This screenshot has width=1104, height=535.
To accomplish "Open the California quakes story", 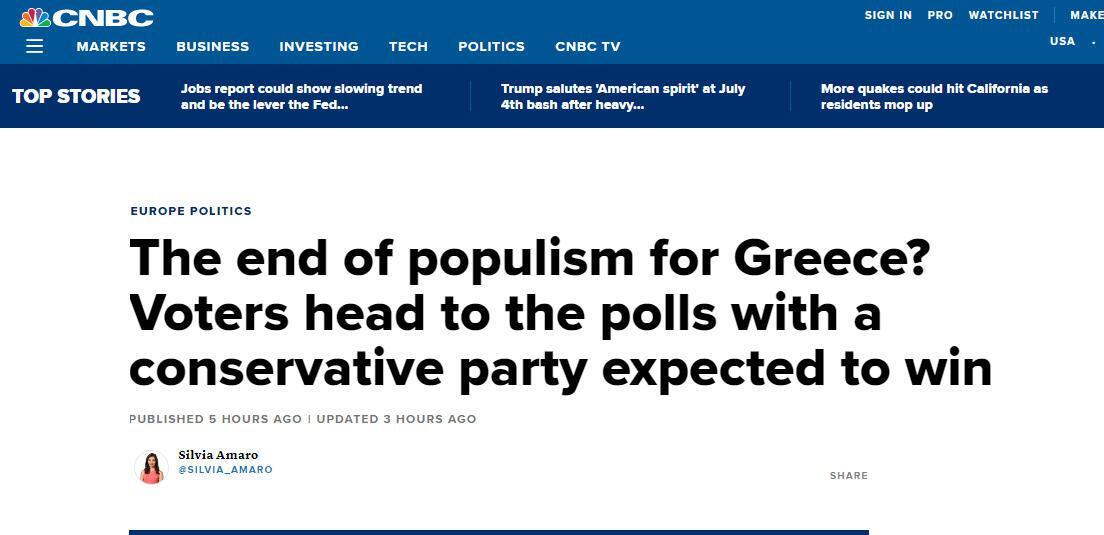I will pos(934,96).
